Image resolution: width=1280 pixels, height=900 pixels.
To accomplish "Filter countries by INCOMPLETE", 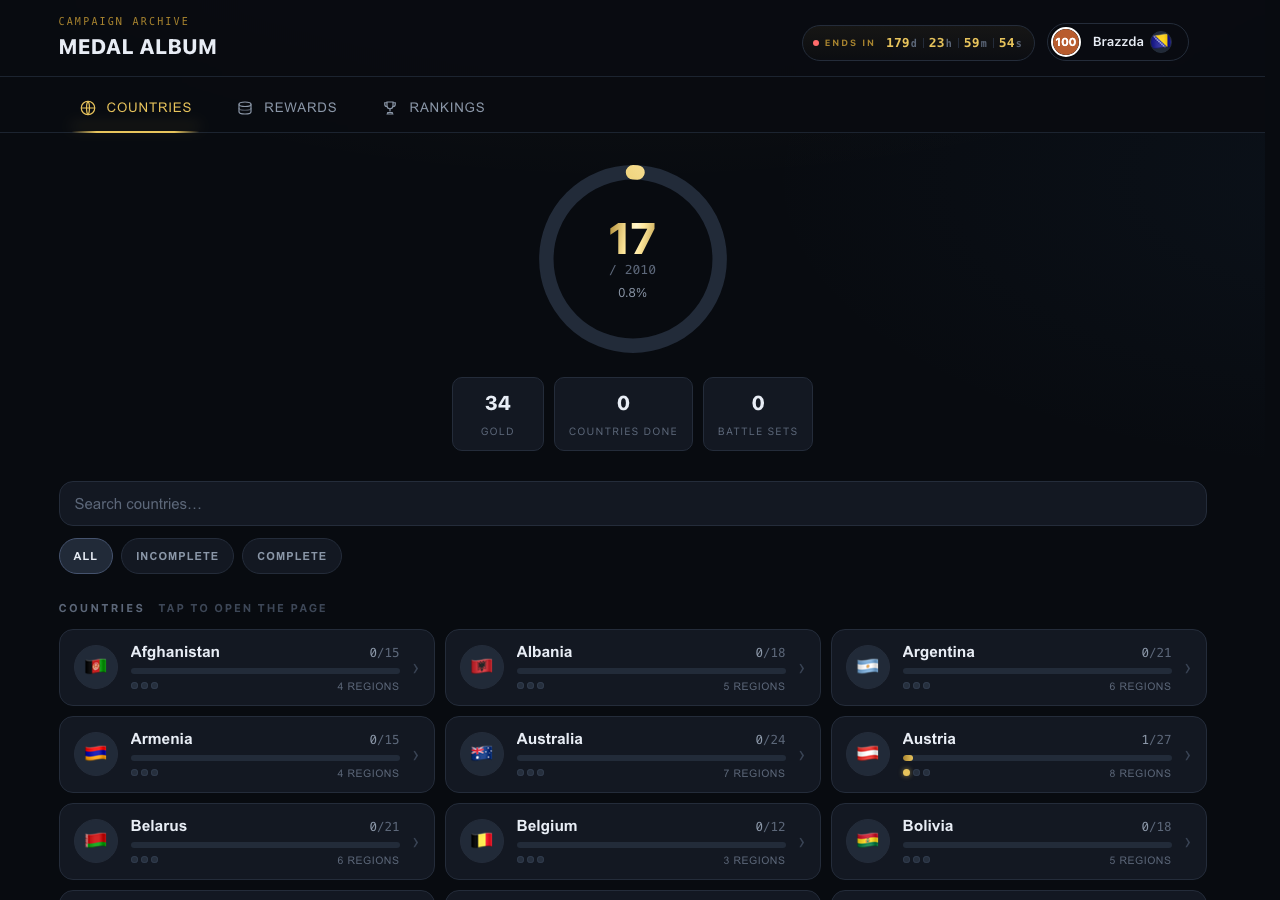I will 177,556.
